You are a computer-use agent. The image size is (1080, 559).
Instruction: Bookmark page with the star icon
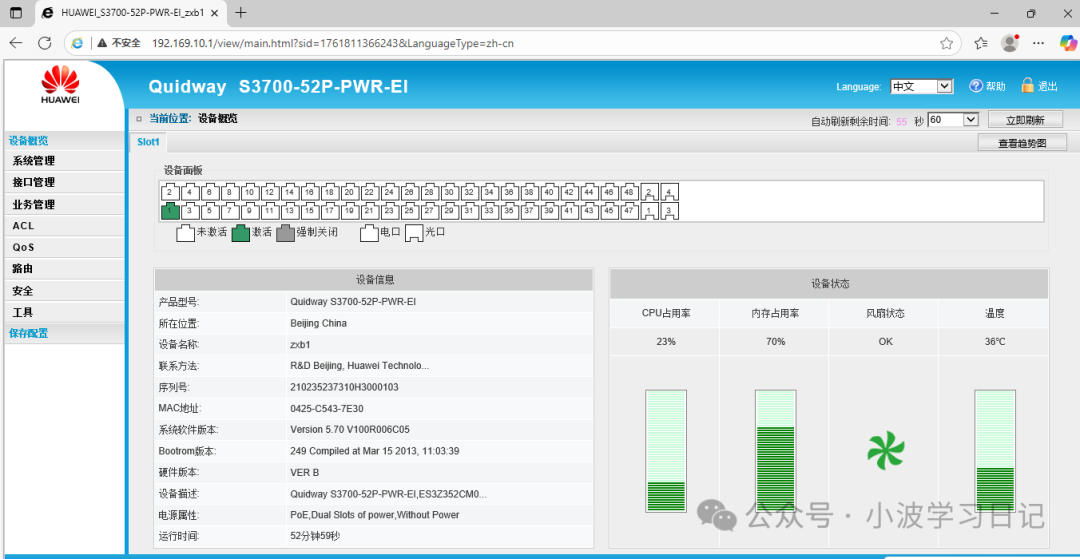(x=946, y=43)
